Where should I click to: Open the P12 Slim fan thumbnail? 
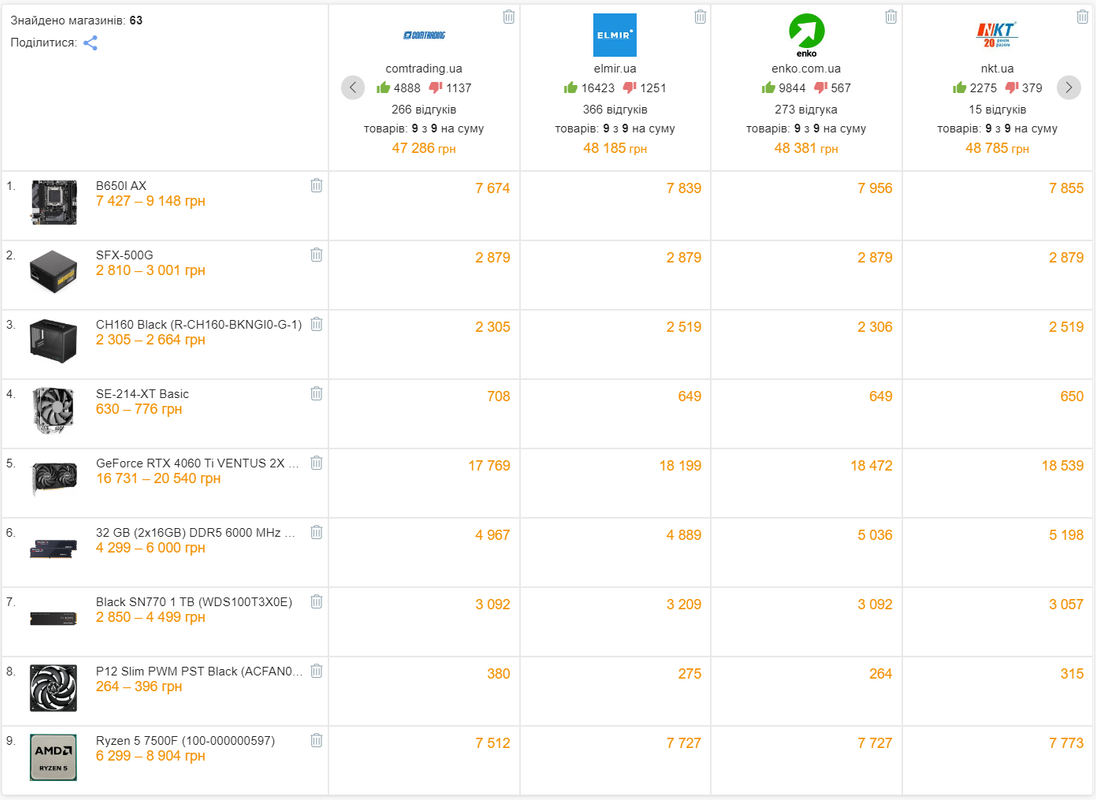point(54,688)
